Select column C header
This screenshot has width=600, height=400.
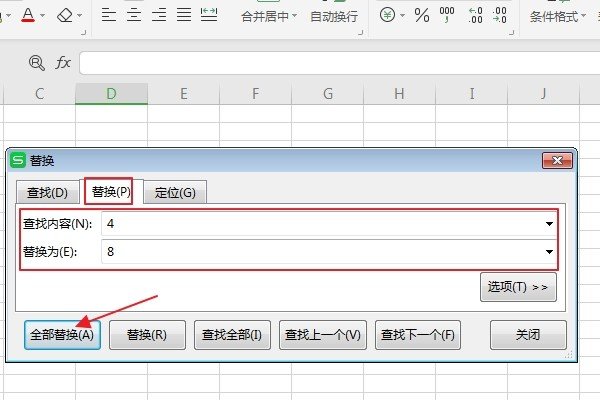click(x=39, y=94)
